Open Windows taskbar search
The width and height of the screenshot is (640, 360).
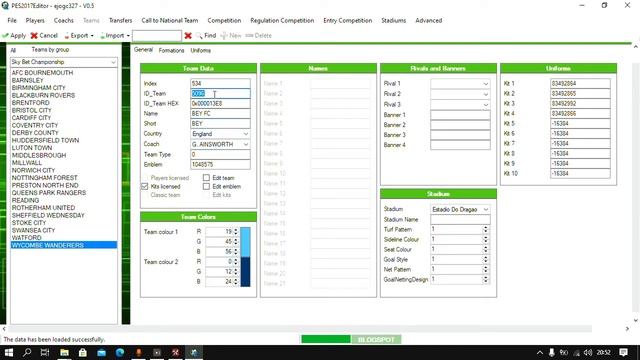27,352
